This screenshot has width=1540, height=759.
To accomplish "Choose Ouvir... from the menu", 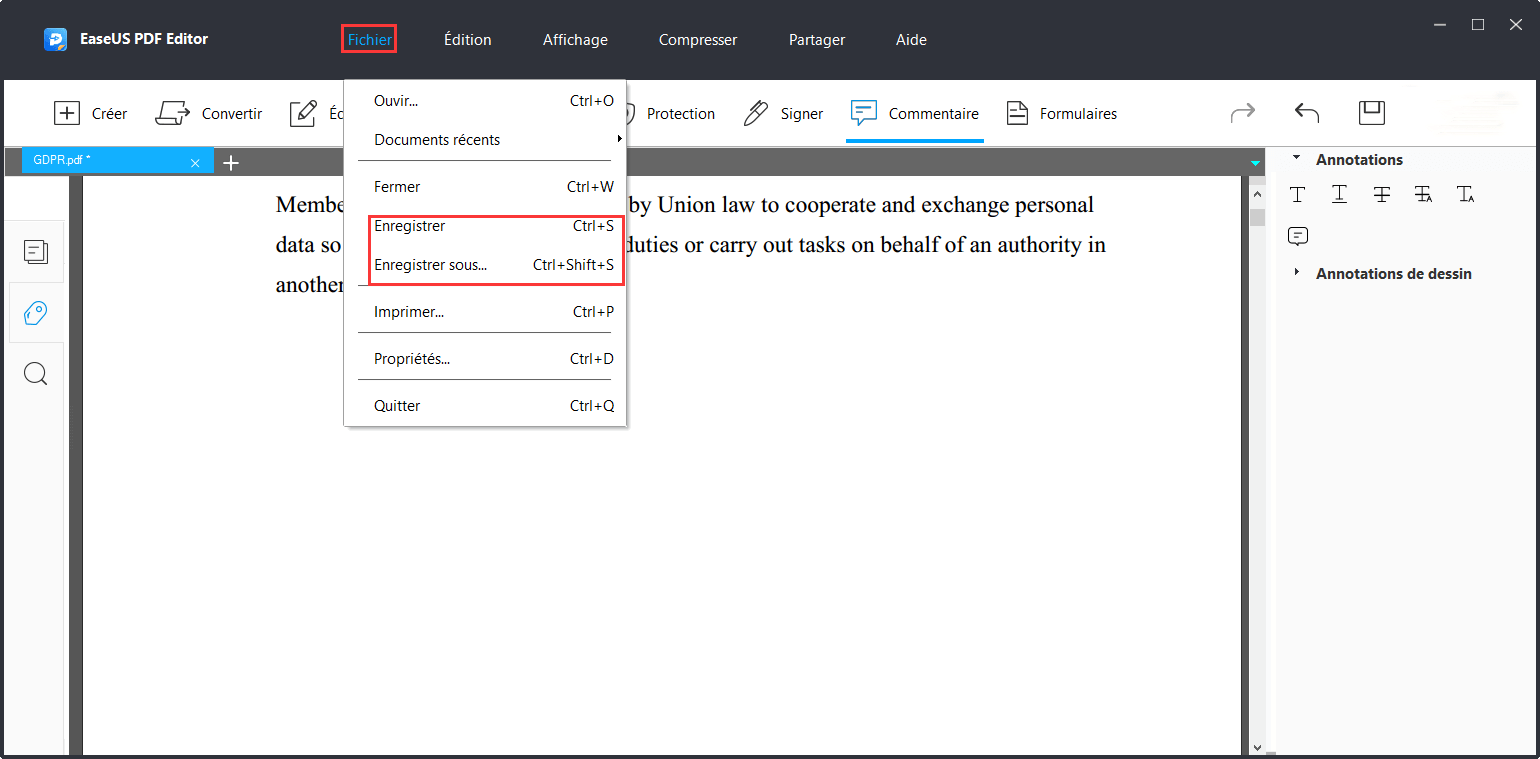I will coord(486,101).
